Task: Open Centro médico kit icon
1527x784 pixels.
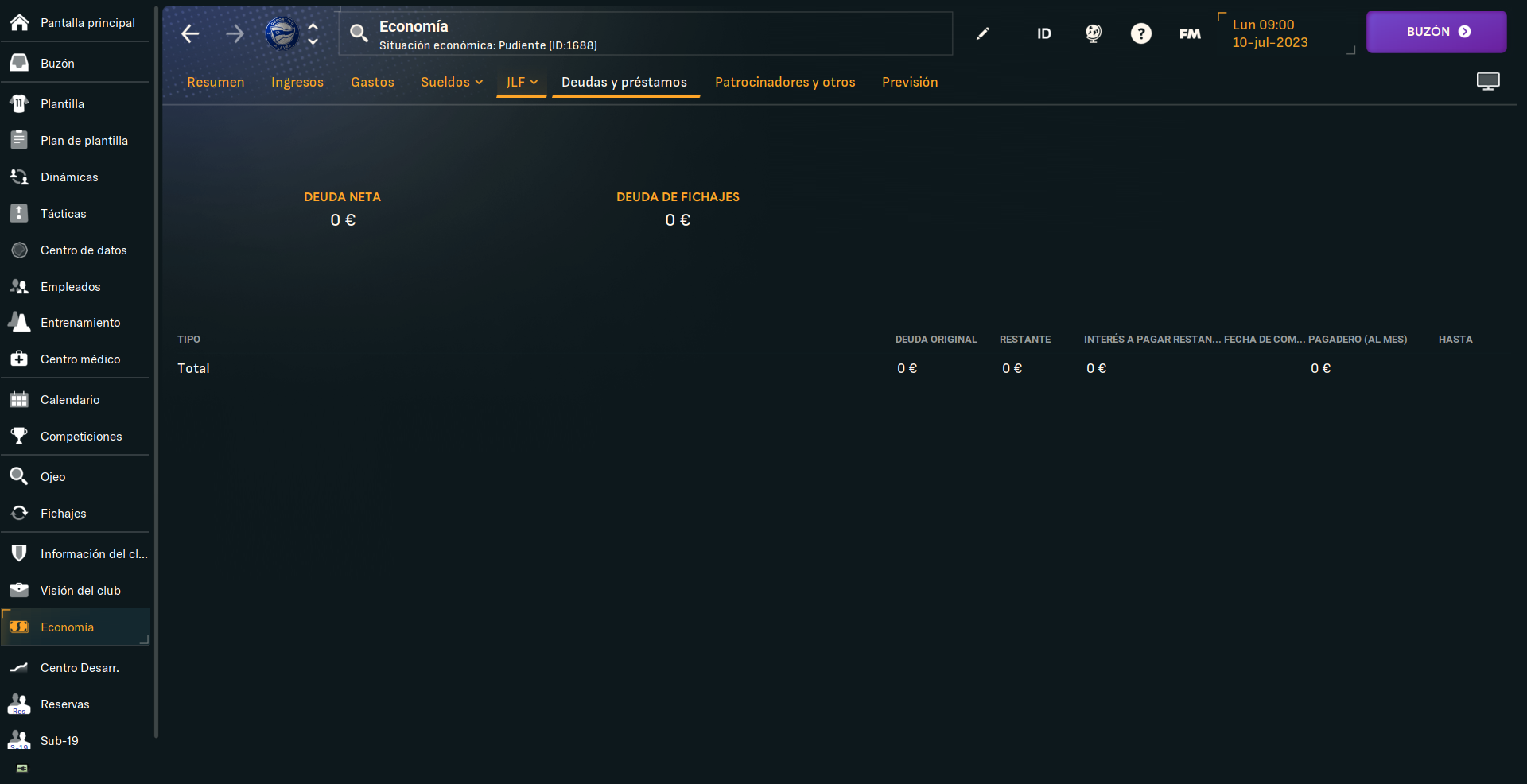Action: 19,359
